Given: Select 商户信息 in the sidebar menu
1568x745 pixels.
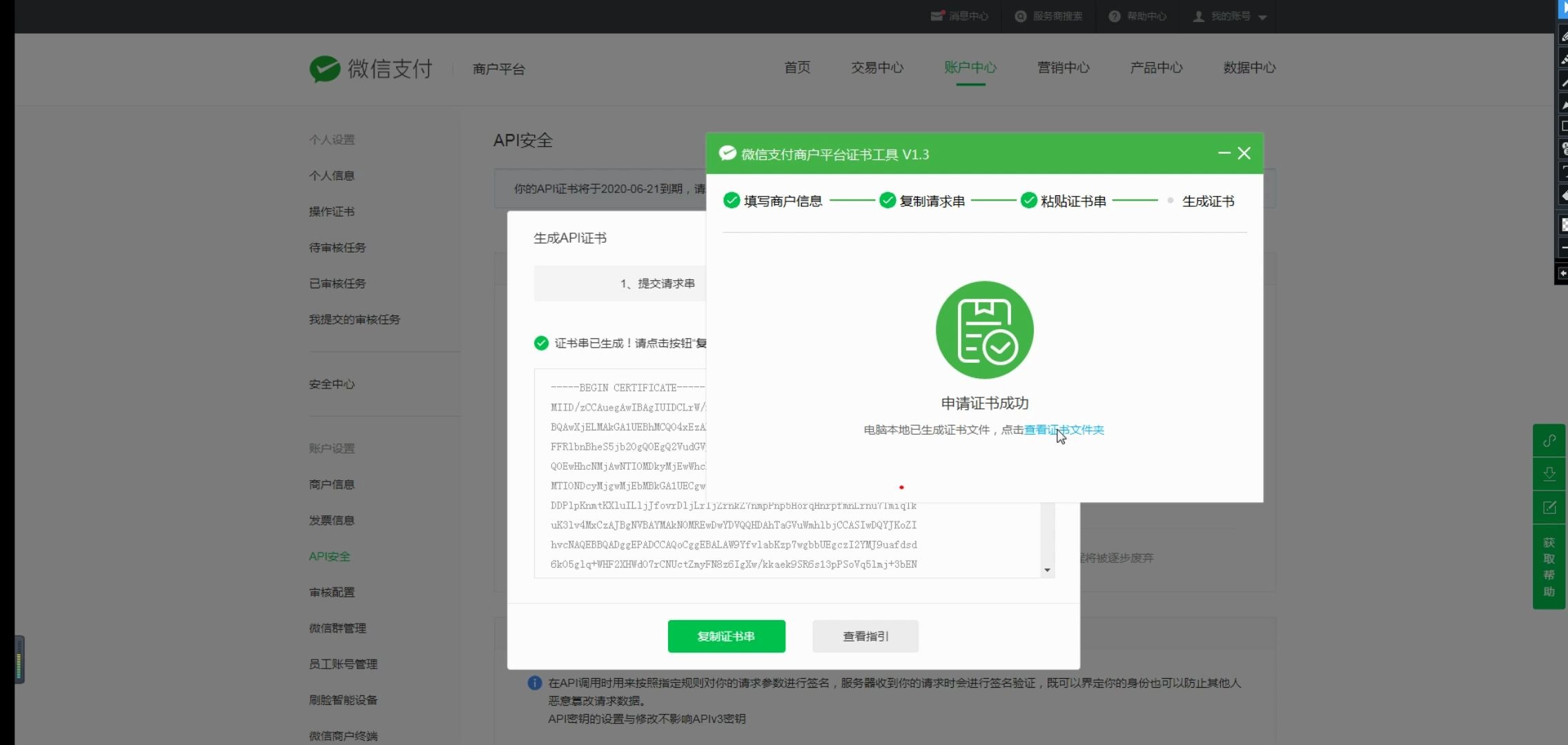Looking at the screenshot, I should pyautogui.click(x=332, y=484).
